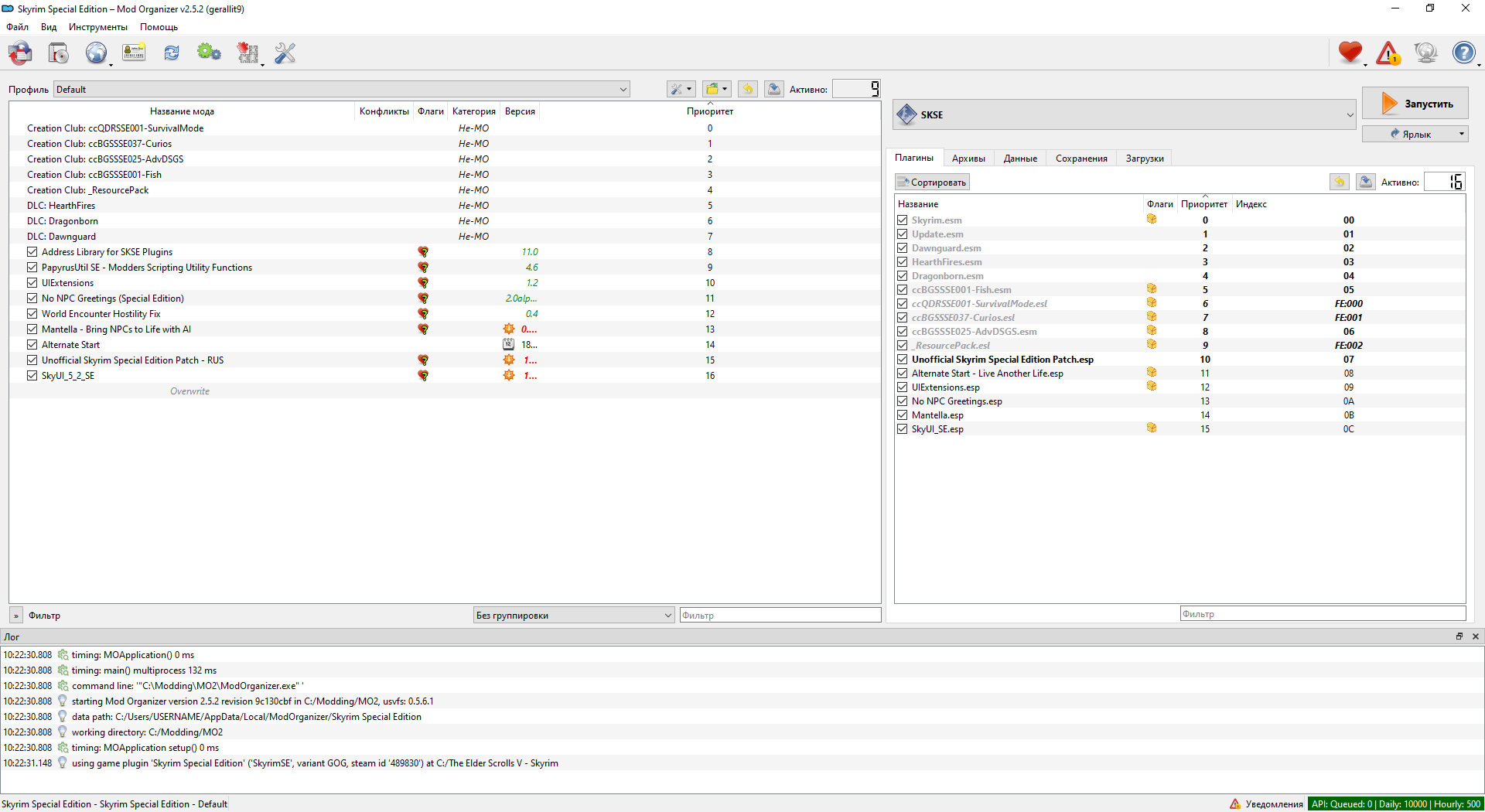Click the plugin list Фильтр input field
Screen dimensions: 1485x812
1322,614
